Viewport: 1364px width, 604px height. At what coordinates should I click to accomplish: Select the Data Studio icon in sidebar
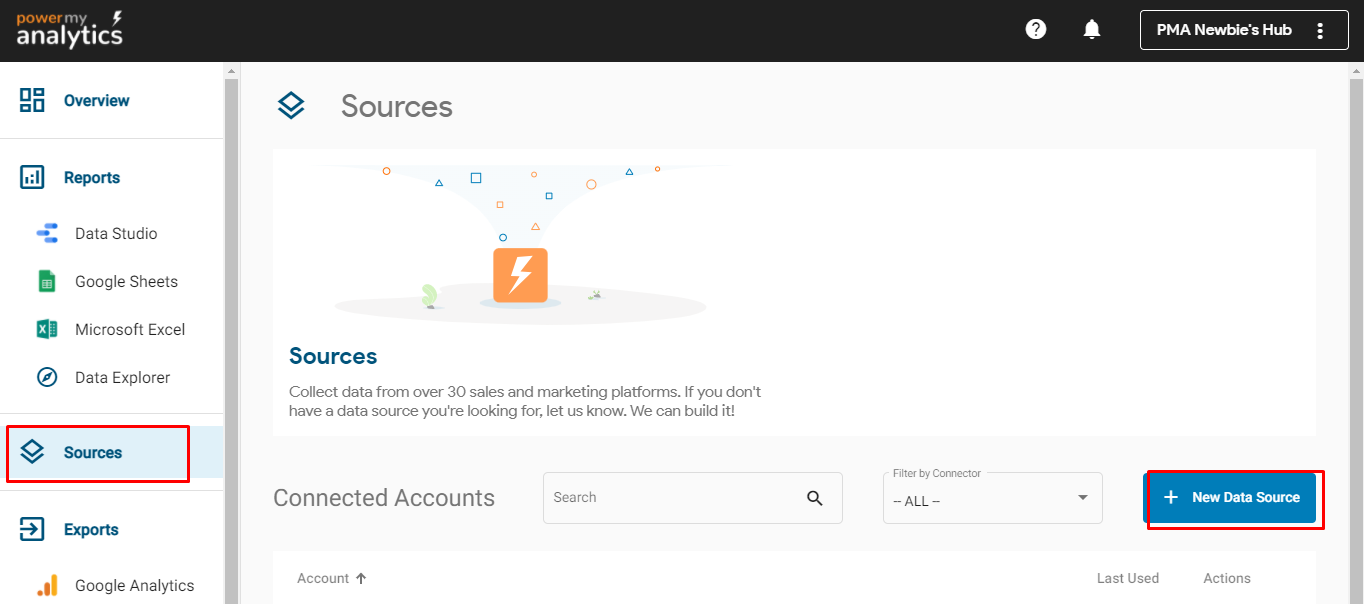click(x=47, y=233)
